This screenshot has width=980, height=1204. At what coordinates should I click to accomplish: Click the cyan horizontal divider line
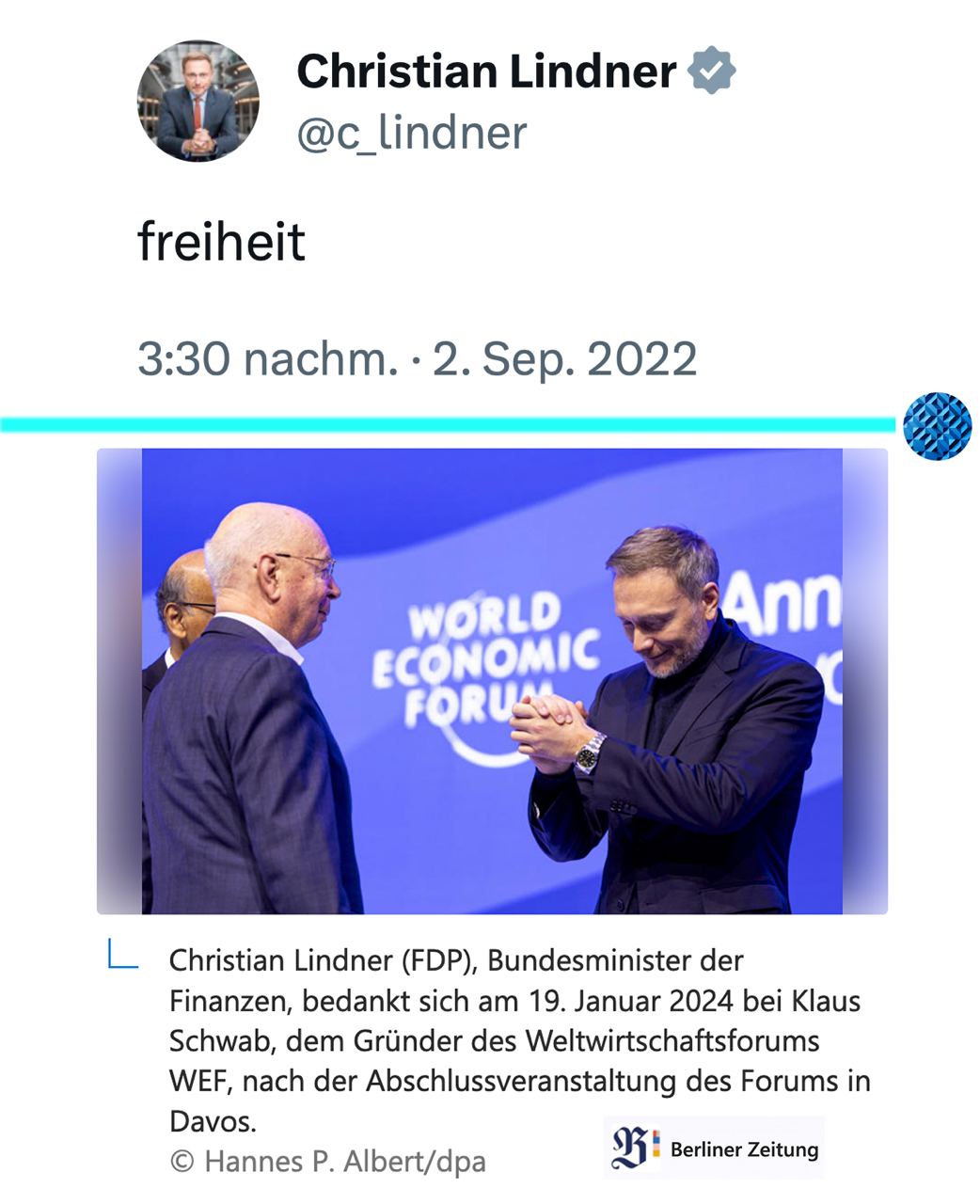click(x=447, y=425)
